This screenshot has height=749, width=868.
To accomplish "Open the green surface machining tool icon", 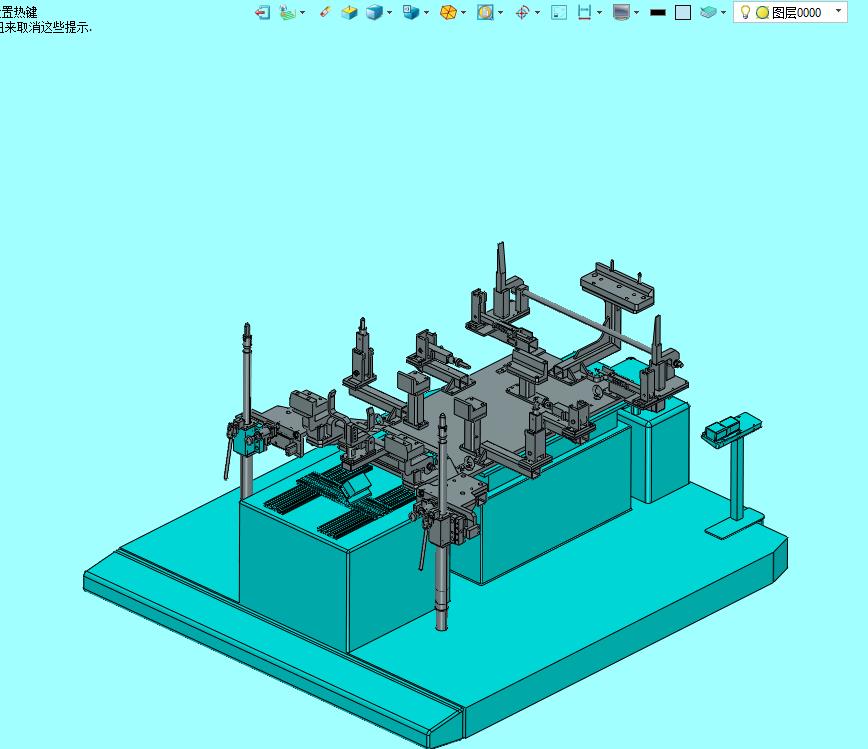I will pyautogui.click(x=288, y=12).
